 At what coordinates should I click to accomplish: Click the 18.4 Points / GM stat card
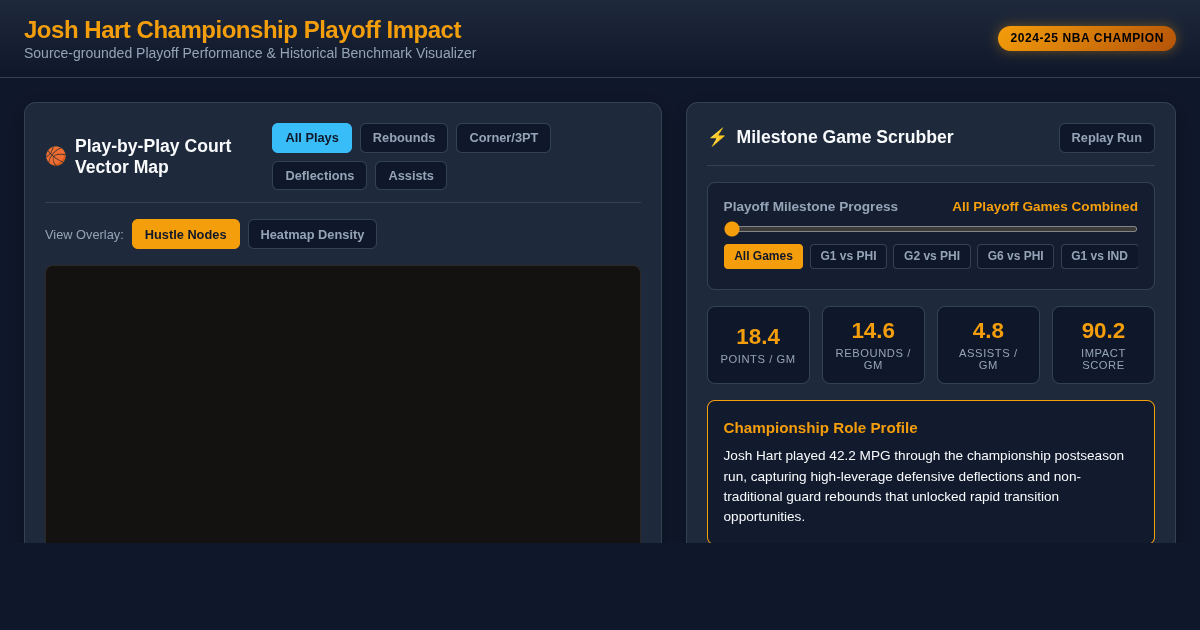758,345
